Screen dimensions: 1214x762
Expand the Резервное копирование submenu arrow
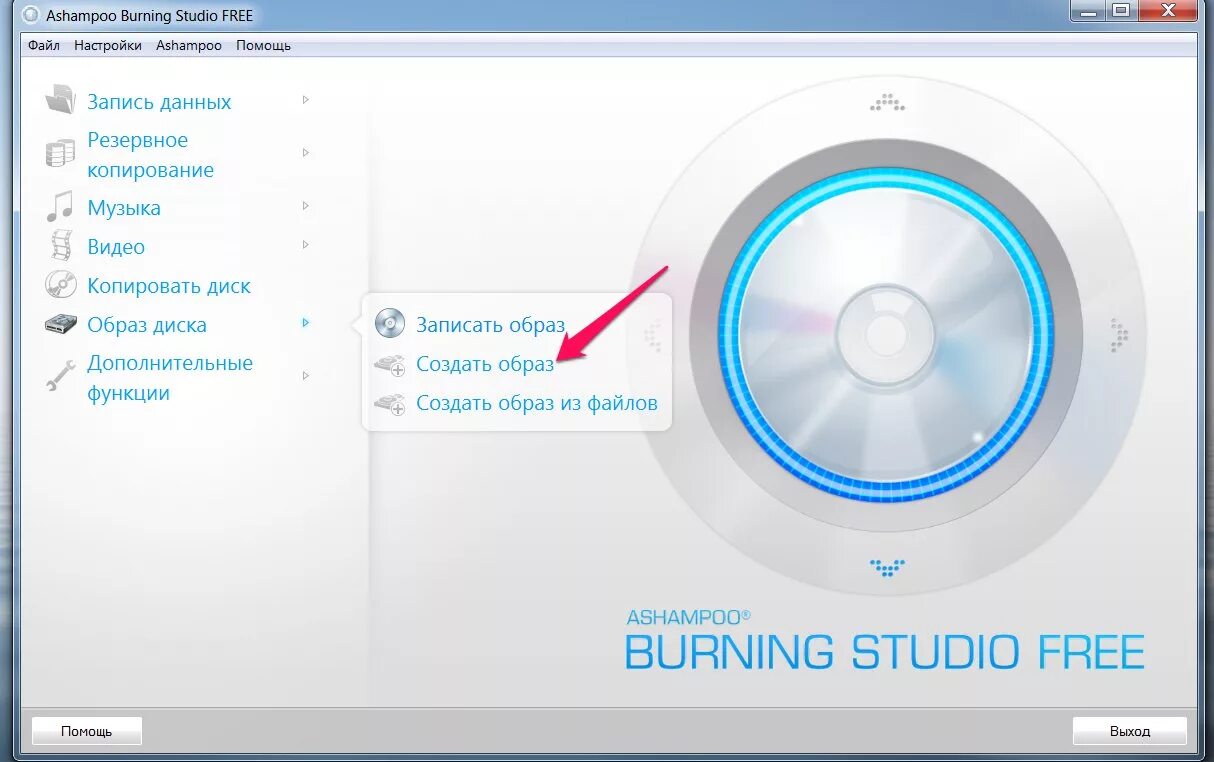coord(306,153)
